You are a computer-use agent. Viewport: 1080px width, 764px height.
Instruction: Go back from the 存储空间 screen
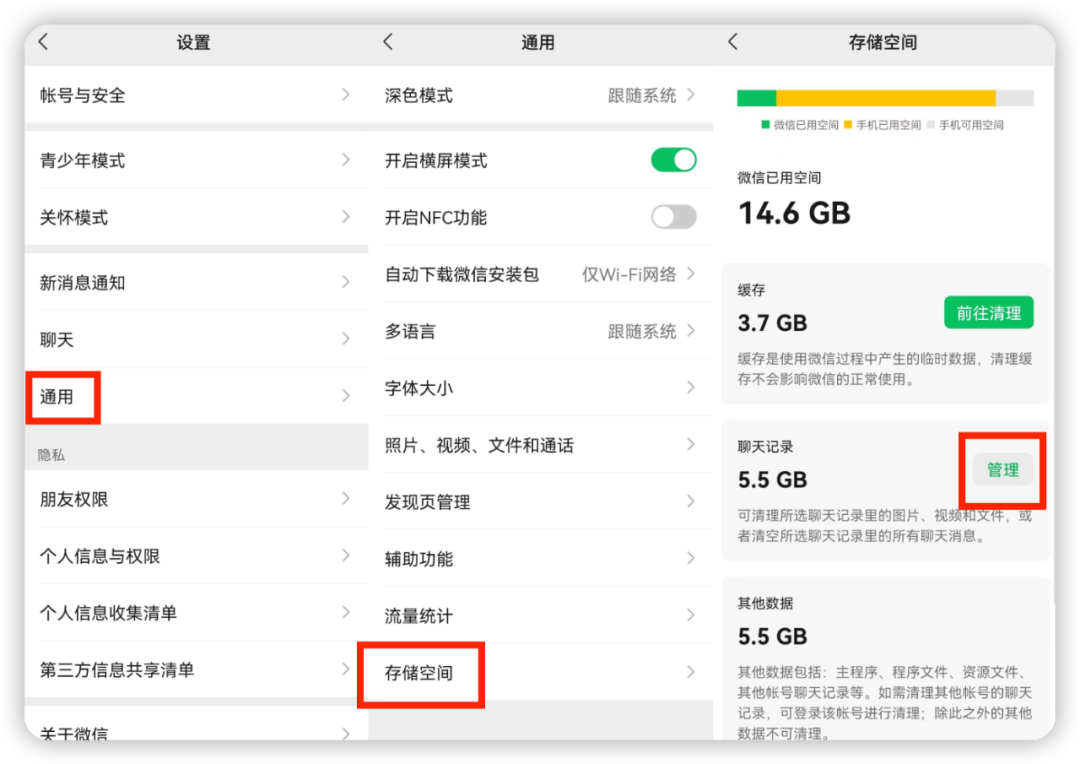[733, 42]
